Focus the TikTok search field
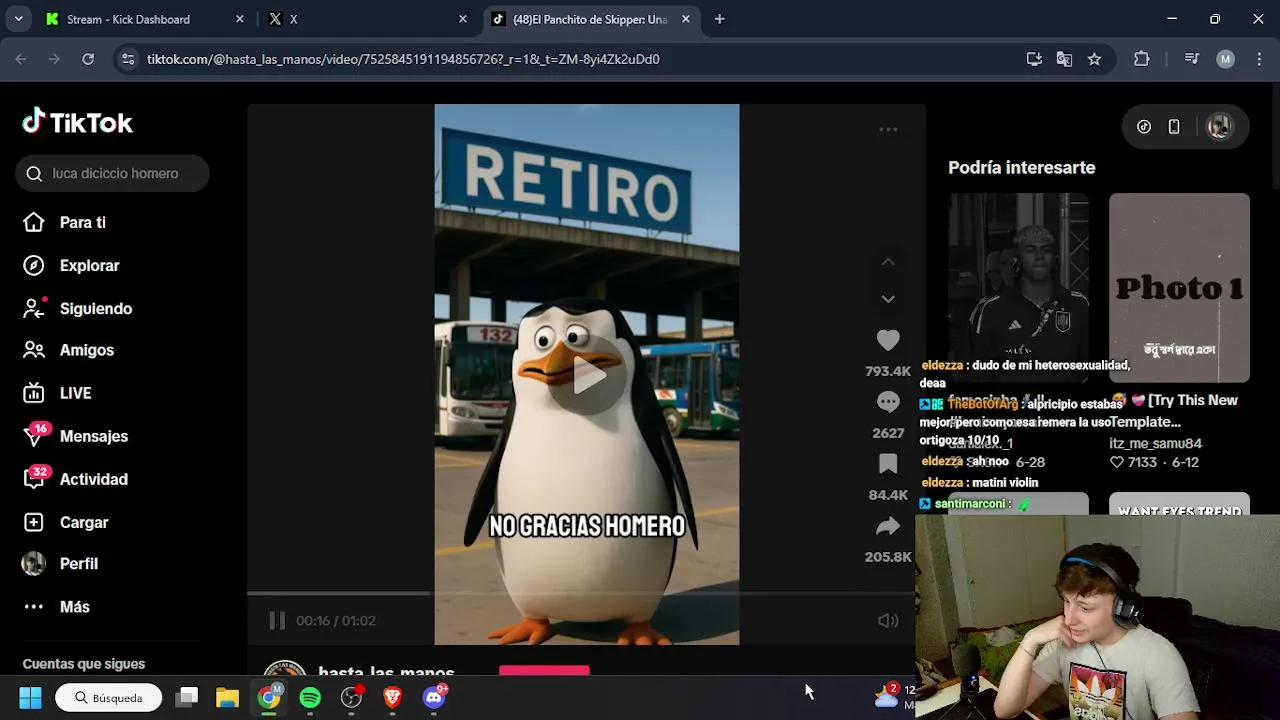Image resolution: width=1280 pixels, height=720 pixels. pyautogui.click(x=112, y=173)
